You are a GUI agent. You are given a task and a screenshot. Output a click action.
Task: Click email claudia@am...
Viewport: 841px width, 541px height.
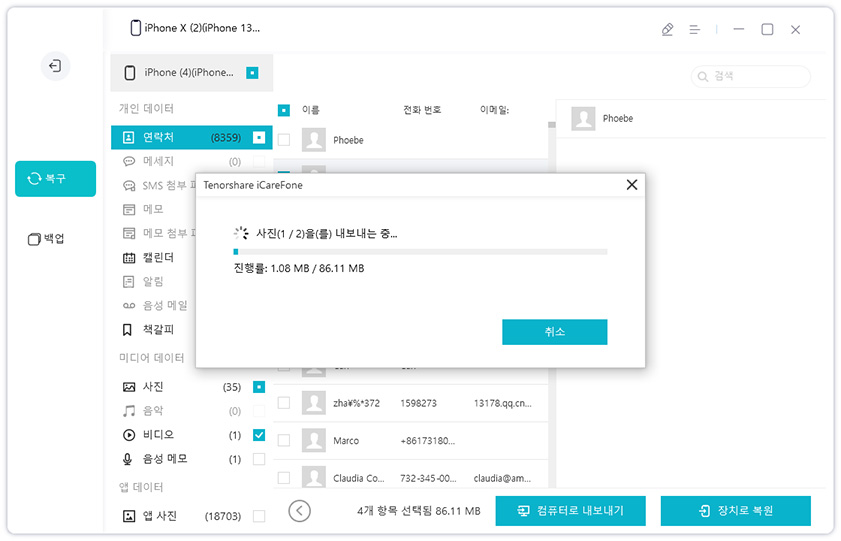[502, 478]
